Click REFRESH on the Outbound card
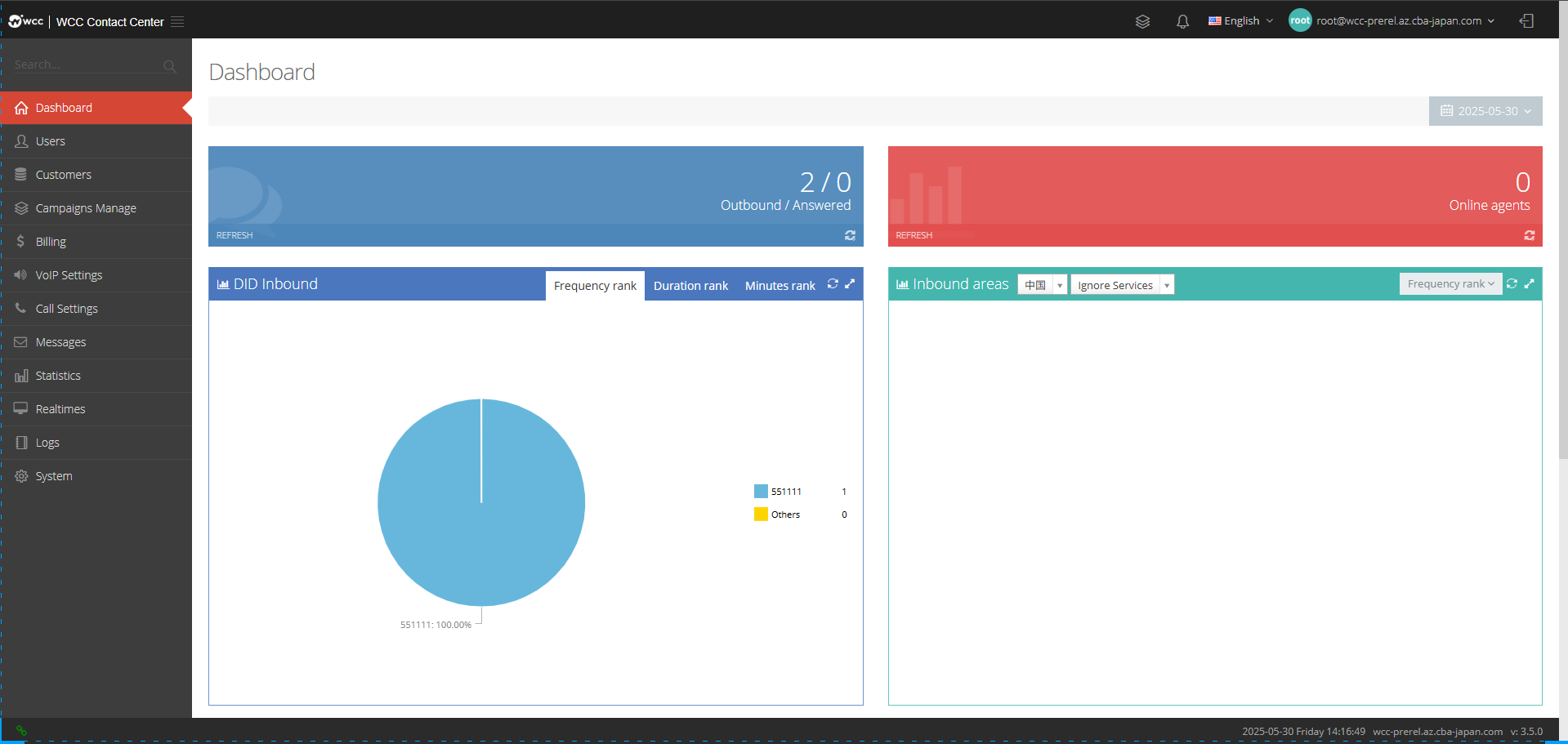The width and height of the screenshot is (1568, 744). click(x=235, y=235)
